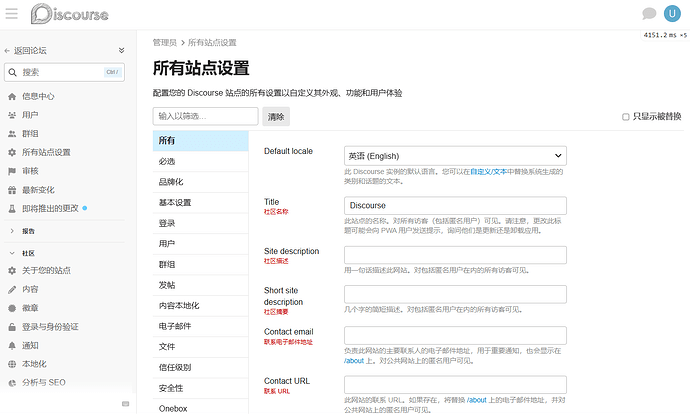This screenshot has height=414, width=690.
Task: Click the pencil icon beside 内容
Action: click(x=12, y=289)
